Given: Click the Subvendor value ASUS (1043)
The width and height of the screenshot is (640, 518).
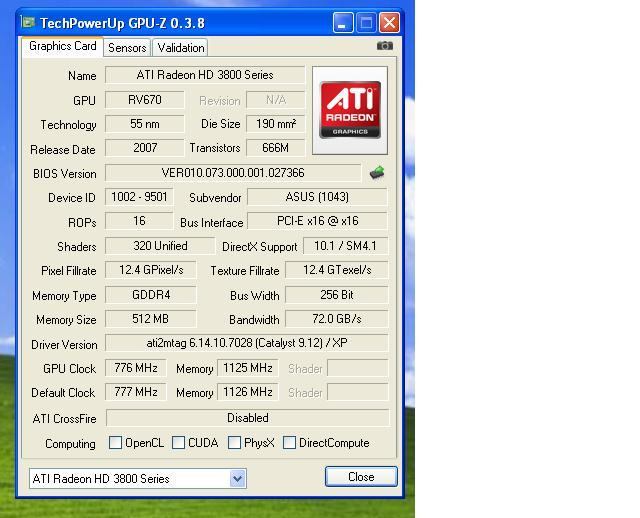Looking at the screenshot, I should pos(317,197).
